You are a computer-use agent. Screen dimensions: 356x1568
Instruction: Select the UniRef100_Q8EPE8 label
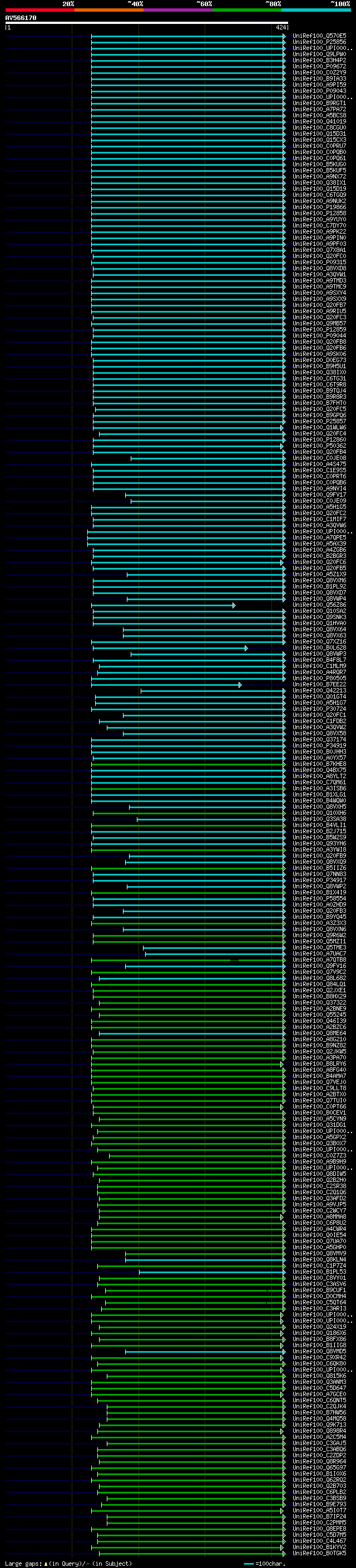[319, 1529]
